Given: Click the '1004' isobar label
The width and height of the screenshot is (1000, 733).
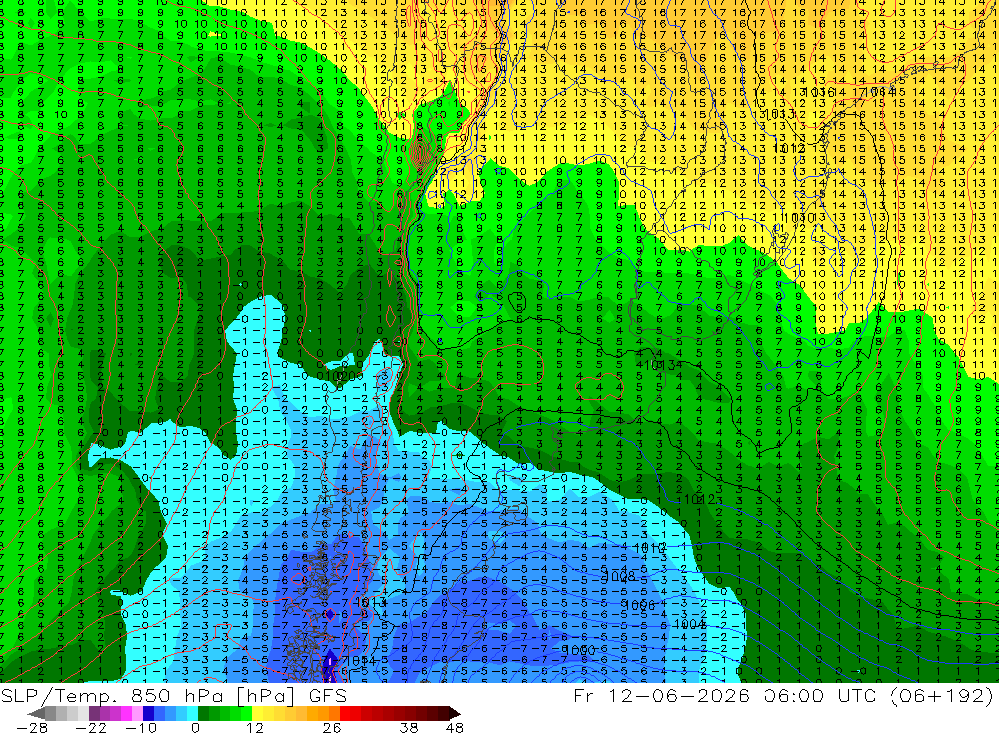Looking at the screenshot, I should point(689,624).
